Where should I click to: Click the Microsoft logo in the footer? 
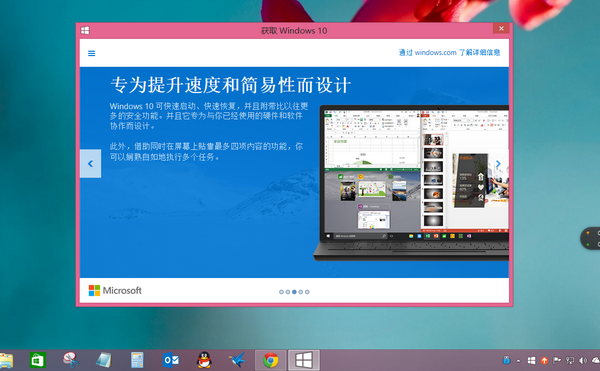pyautogui.click(x=115, y=291)
